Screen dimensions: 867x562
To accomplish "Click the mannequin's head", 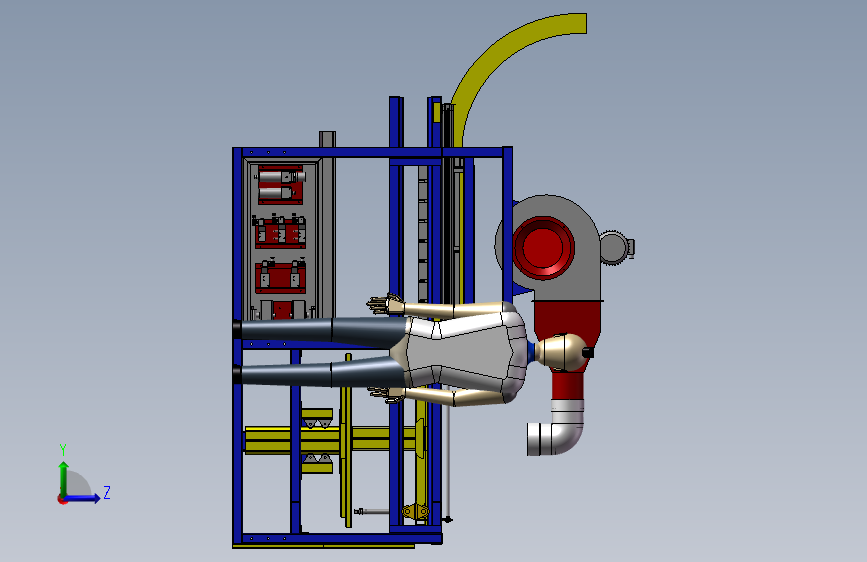I will (565, 352).
